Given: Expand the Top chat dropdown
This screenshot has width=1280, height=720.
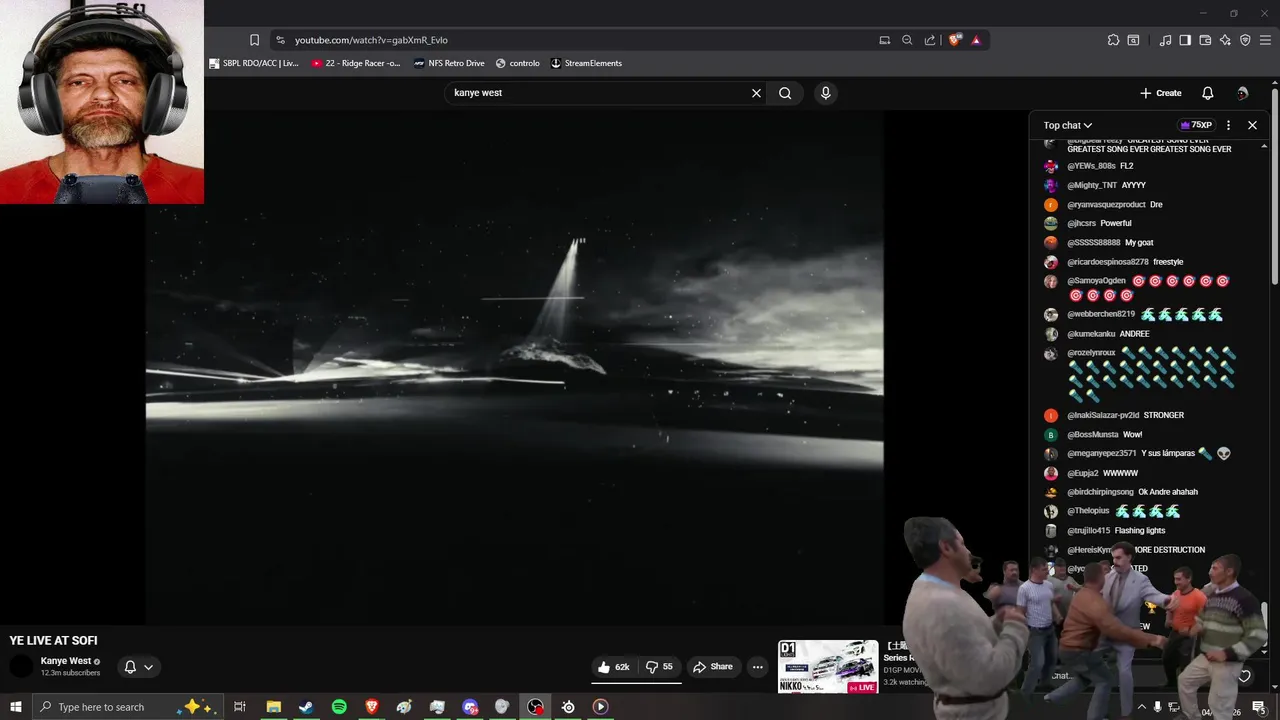Looking at the screenshot, I should pyautogui.click(x=1068, y=125).
